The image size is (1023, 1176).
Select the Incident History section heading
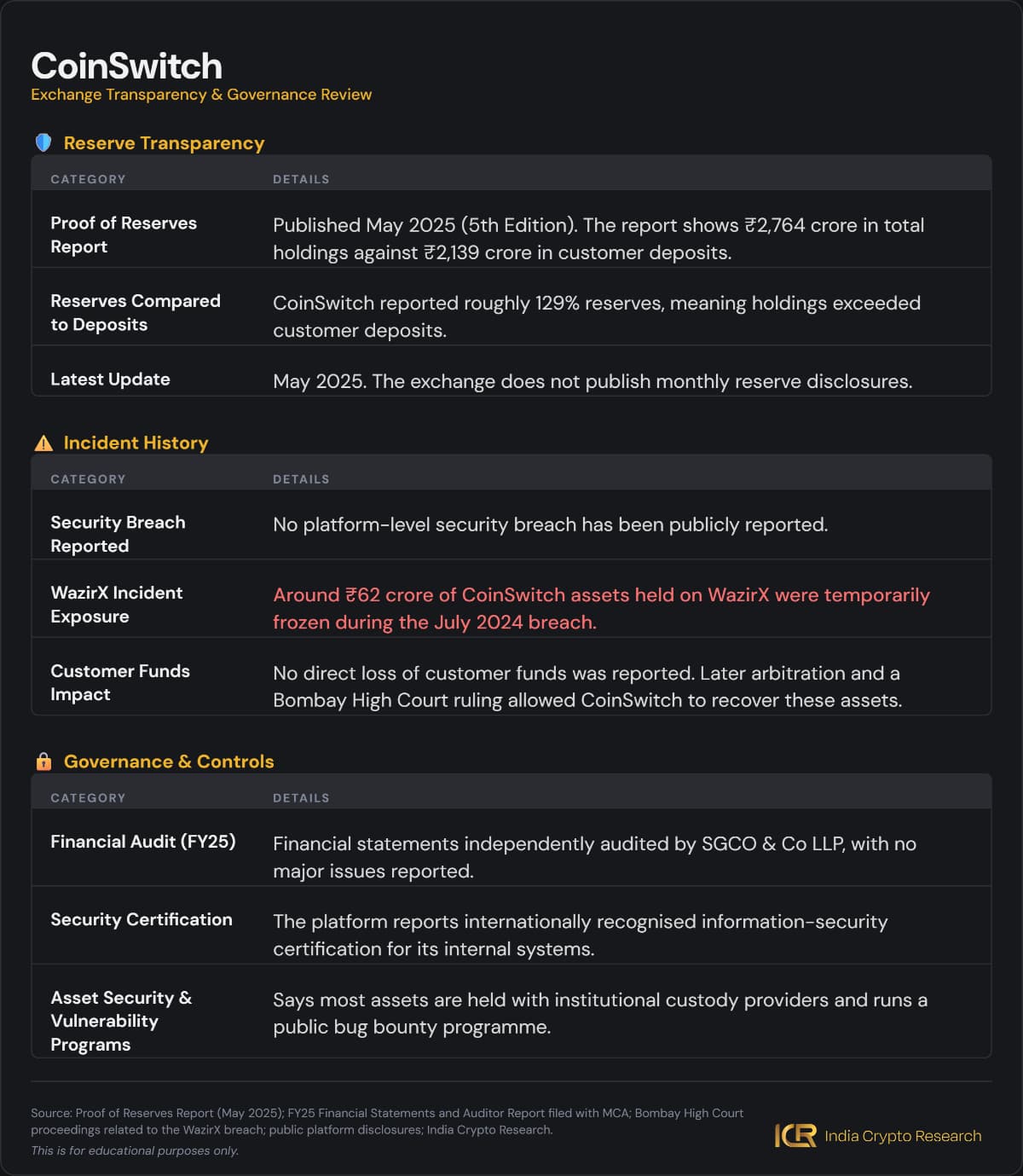tap(136, 443)
